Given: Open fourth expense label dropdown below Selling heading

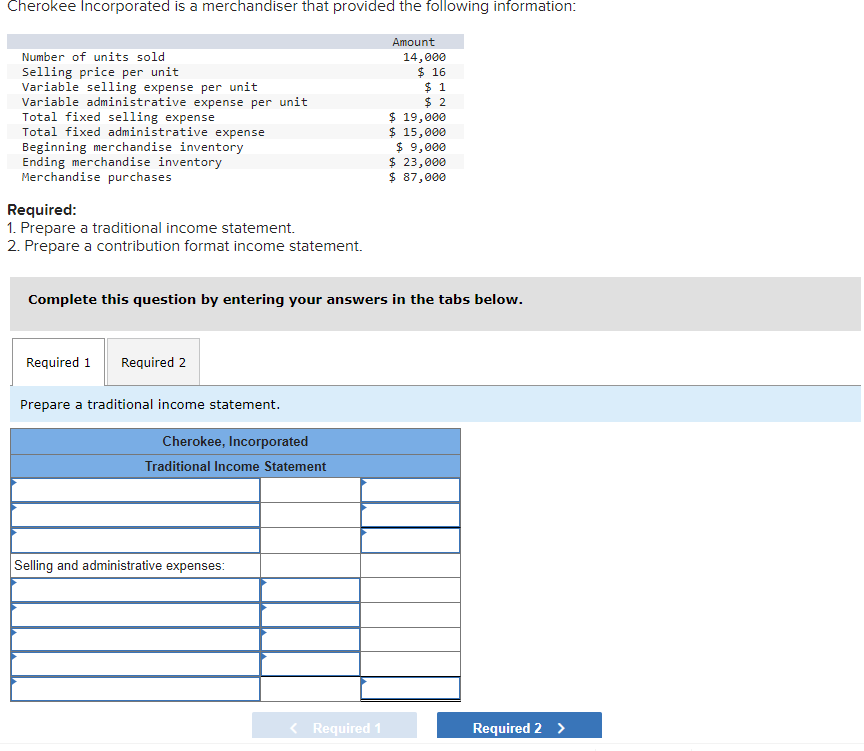Looking at the screenshot, I should 136,664.
